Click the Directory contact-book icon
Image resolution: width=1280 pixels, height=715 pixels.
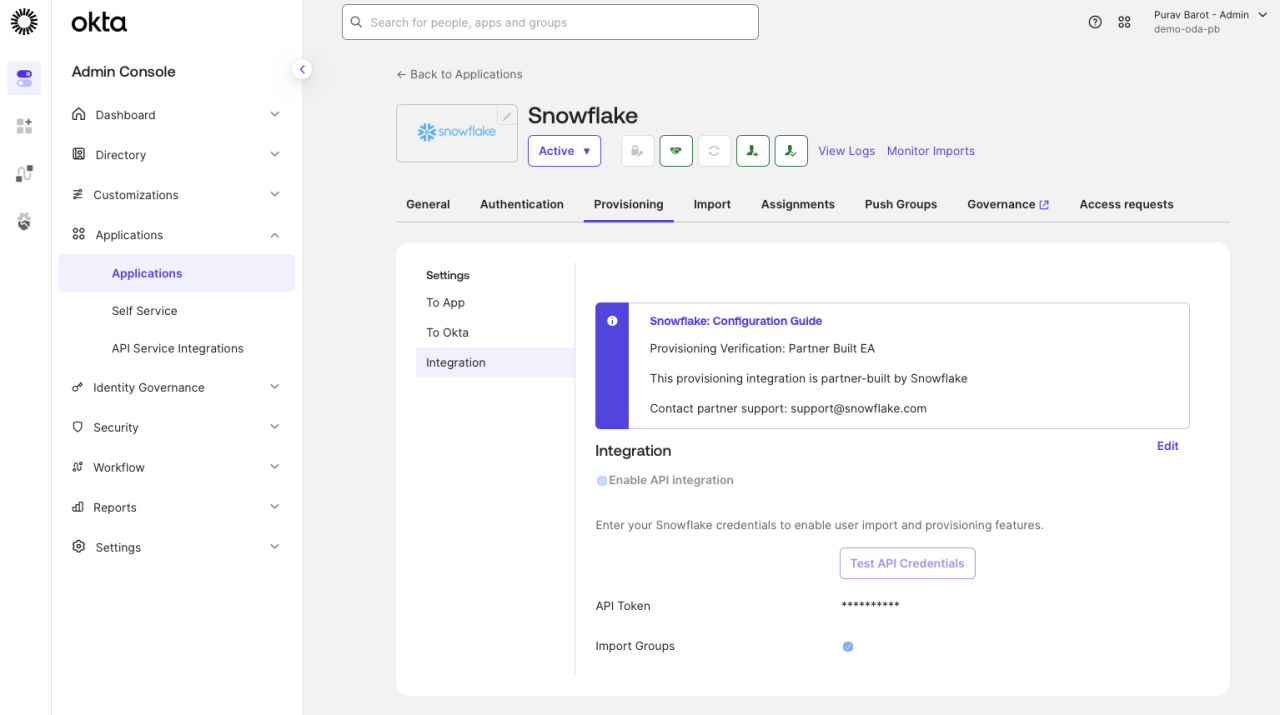79,154
